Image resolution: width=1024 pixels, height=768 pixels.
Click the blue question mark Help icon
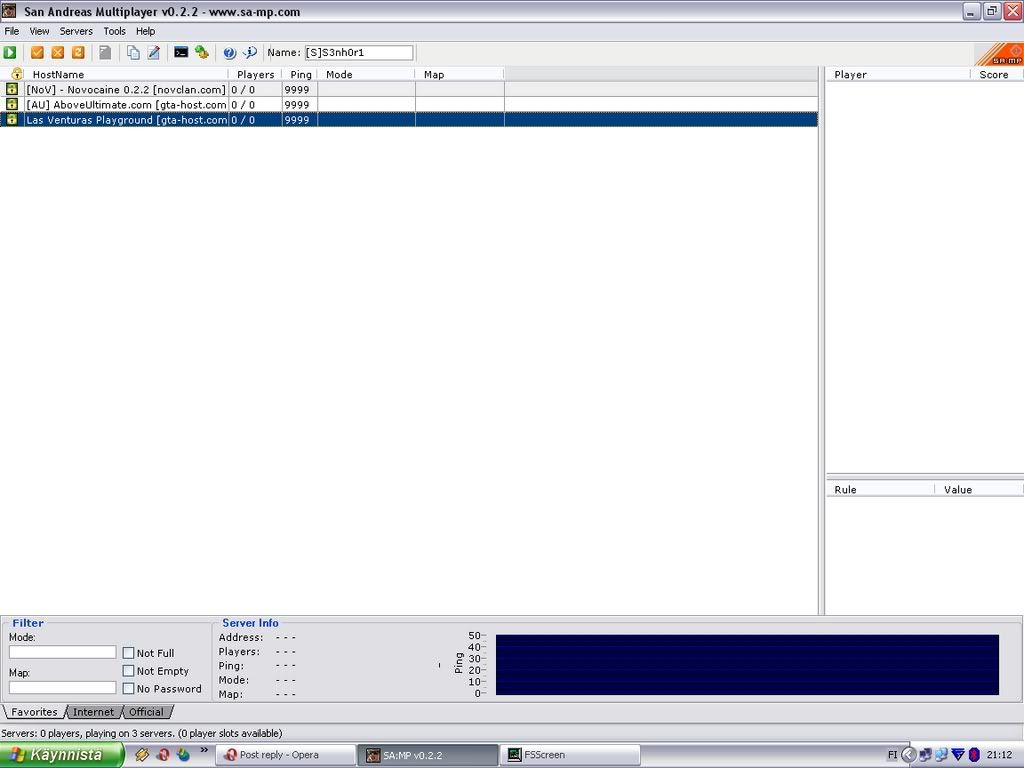coord(229,53)
